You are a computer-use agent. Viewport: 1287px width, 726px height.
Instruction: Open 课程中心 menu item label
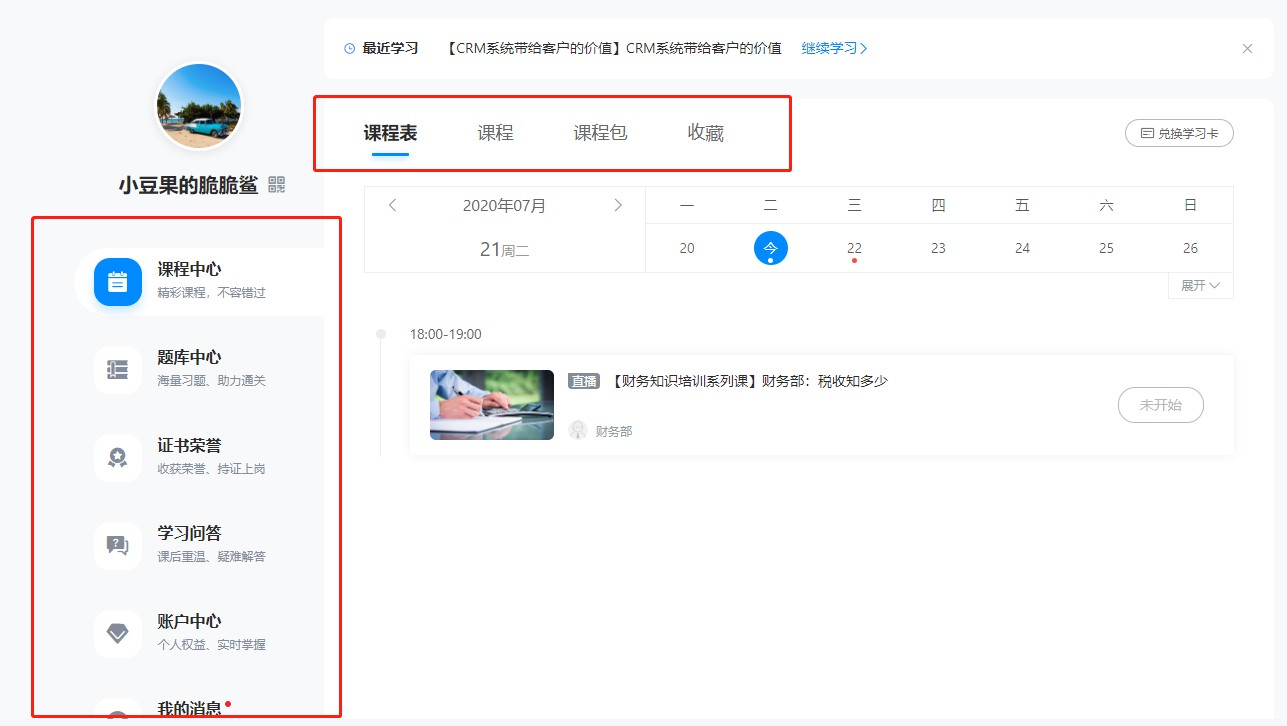[x=189, y=269]
